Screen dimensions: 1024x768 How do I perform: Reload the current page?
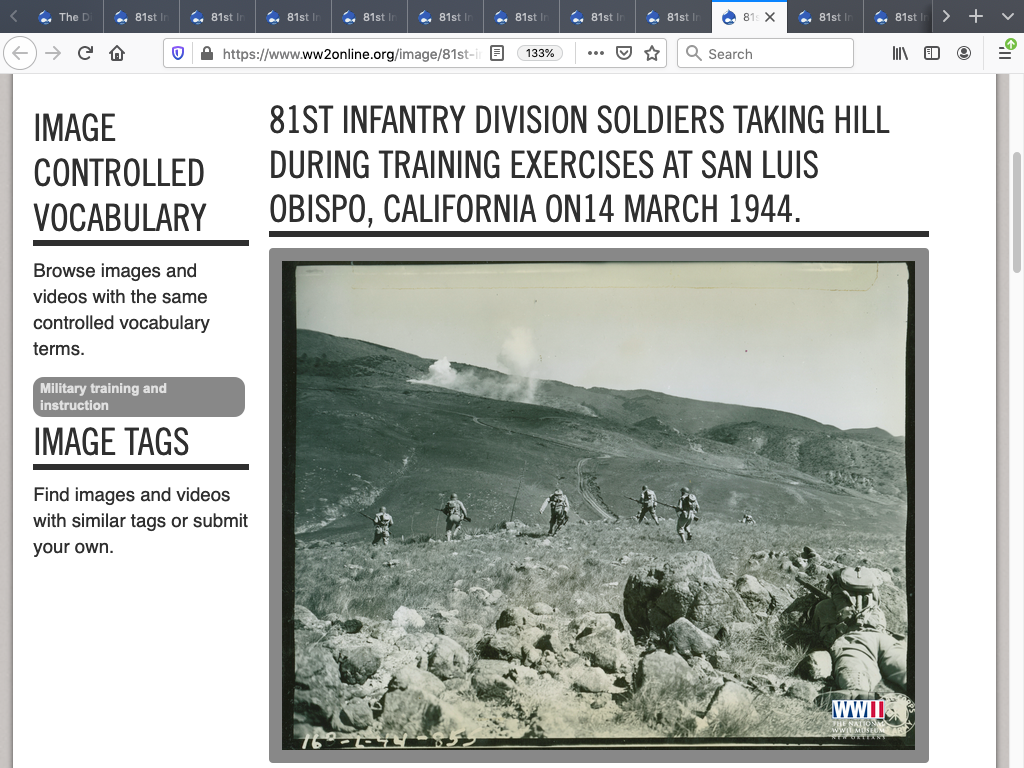coord(86,54)
